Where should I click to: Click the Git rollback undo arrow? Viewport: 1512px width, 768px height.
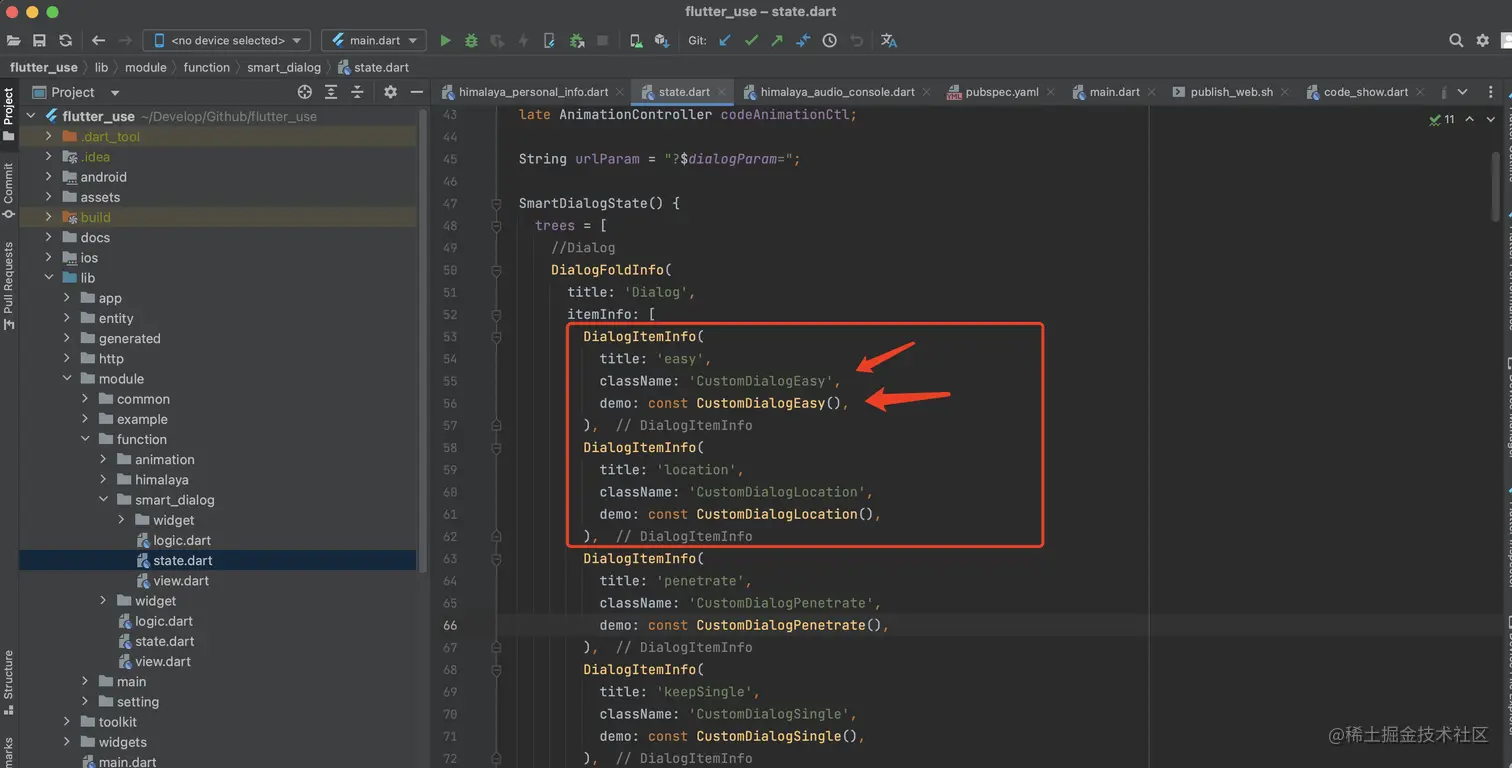click(856, 40)
